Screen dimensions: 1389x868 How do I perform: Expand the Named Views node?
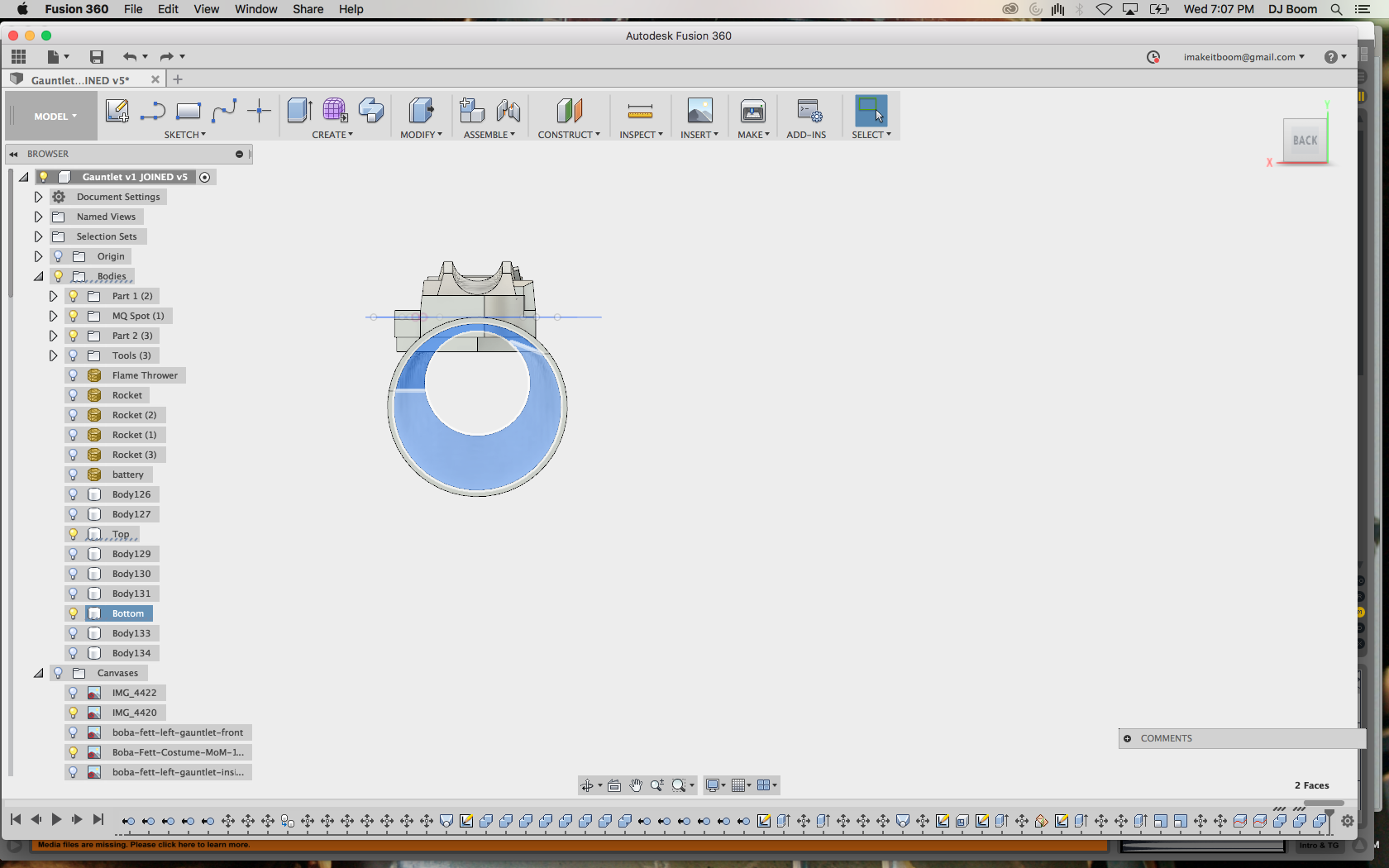(x=38, y=217)
